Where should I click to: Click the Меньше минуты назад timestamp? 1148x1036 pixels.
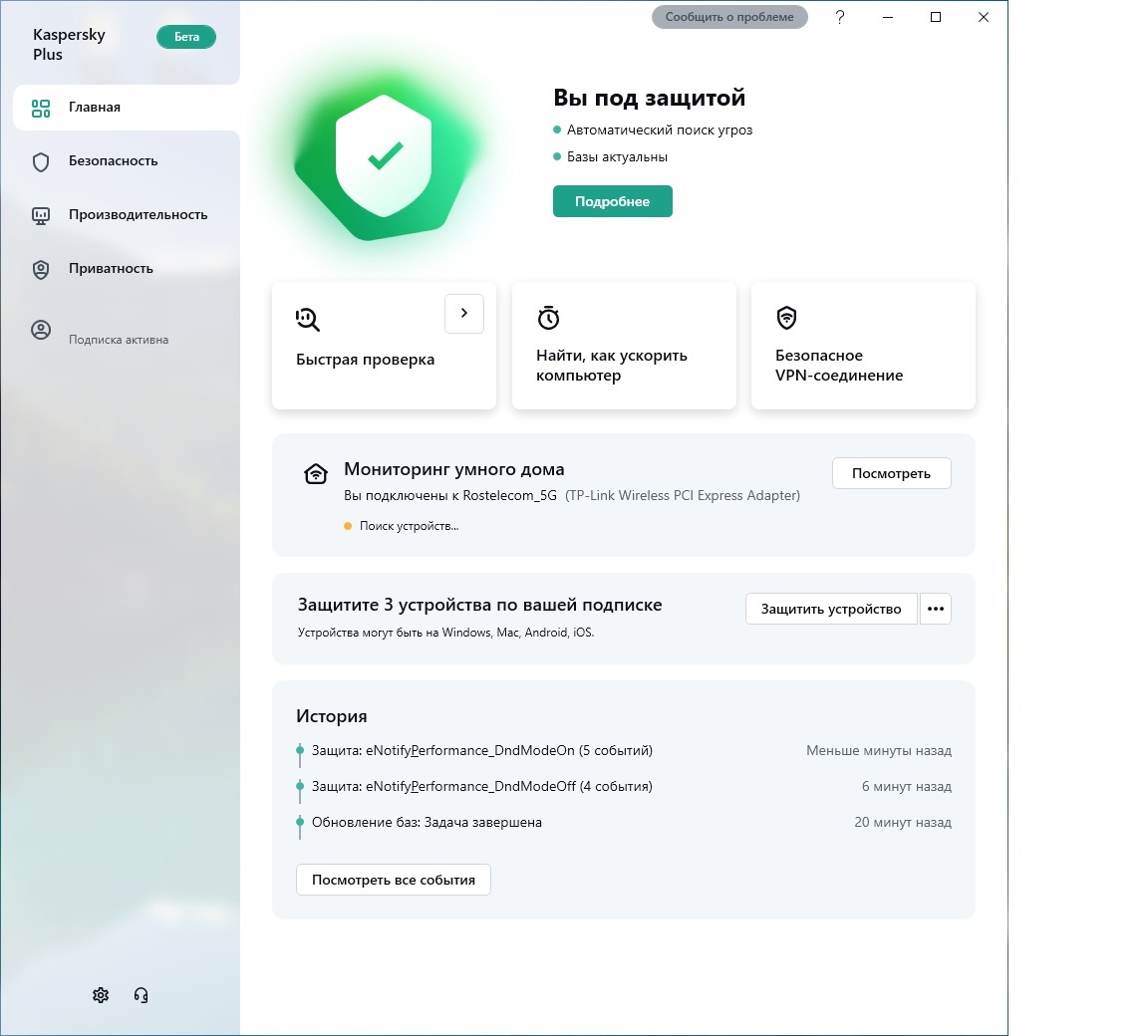879,751
